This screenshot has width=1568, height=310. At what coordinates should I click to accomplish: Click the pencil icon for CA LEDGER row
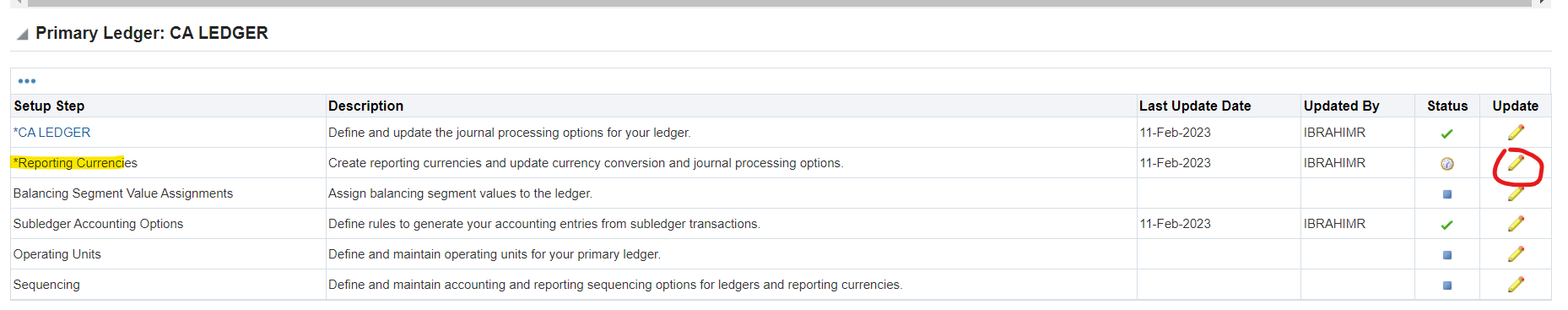coord(1516,133)
